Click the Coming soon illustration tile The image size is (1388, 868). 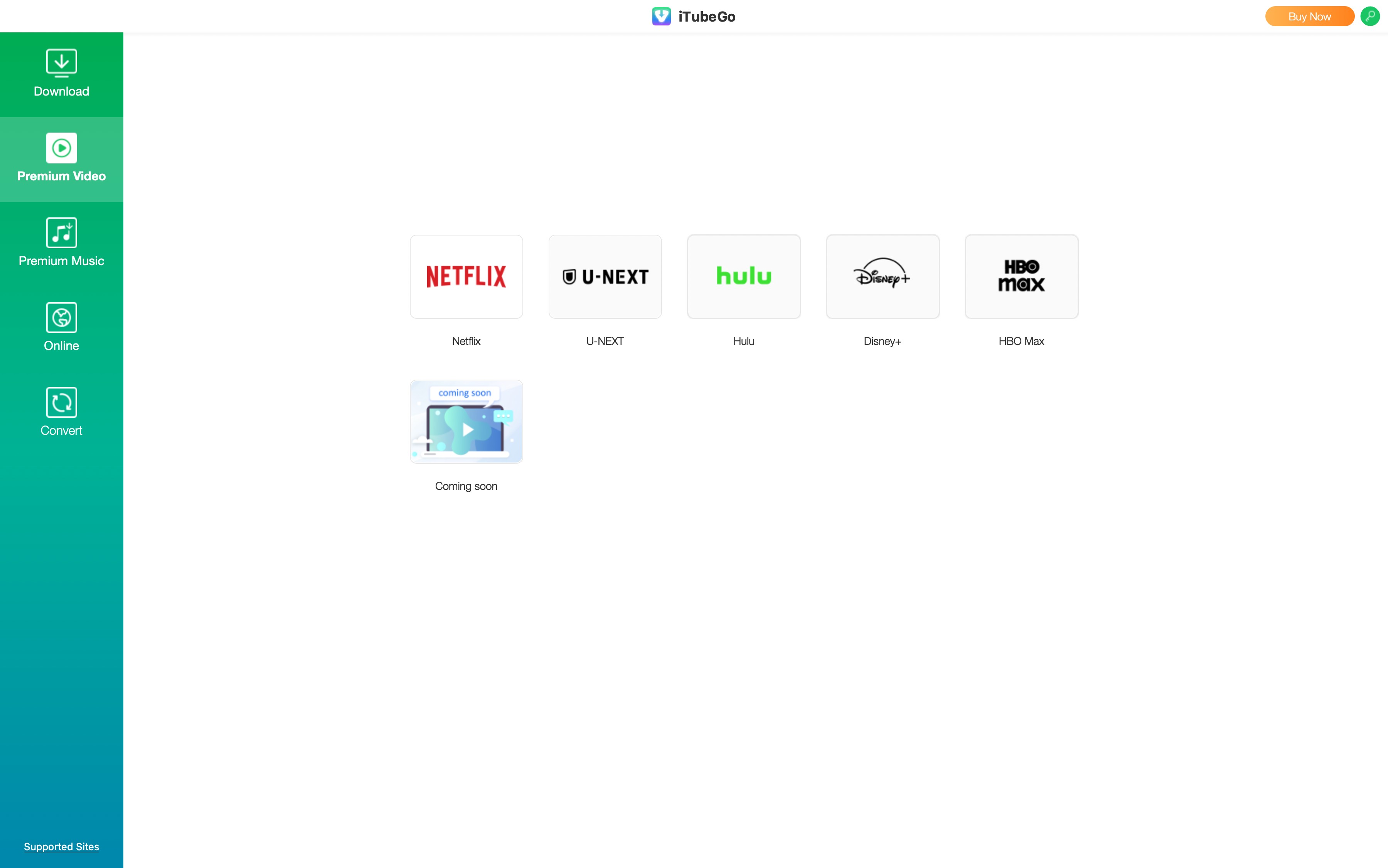[x=466, y=421]
